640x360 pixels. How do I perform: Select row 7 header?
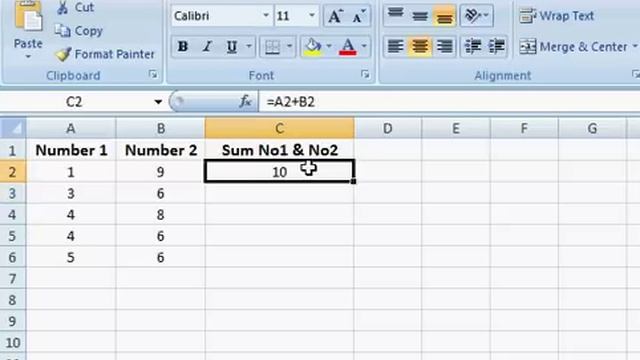coord(13,278)
